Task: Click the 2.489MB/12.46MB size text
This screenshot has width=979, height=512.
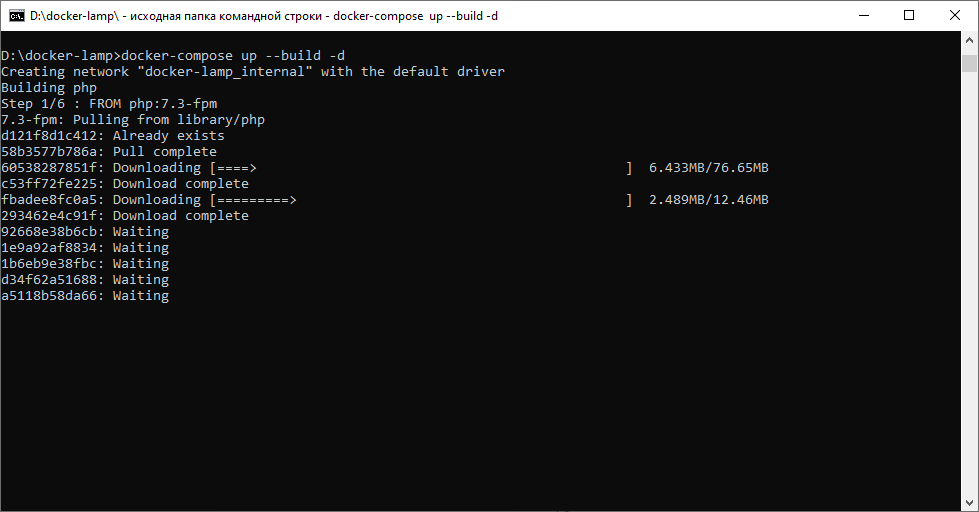Action: (x=708, y=200)
